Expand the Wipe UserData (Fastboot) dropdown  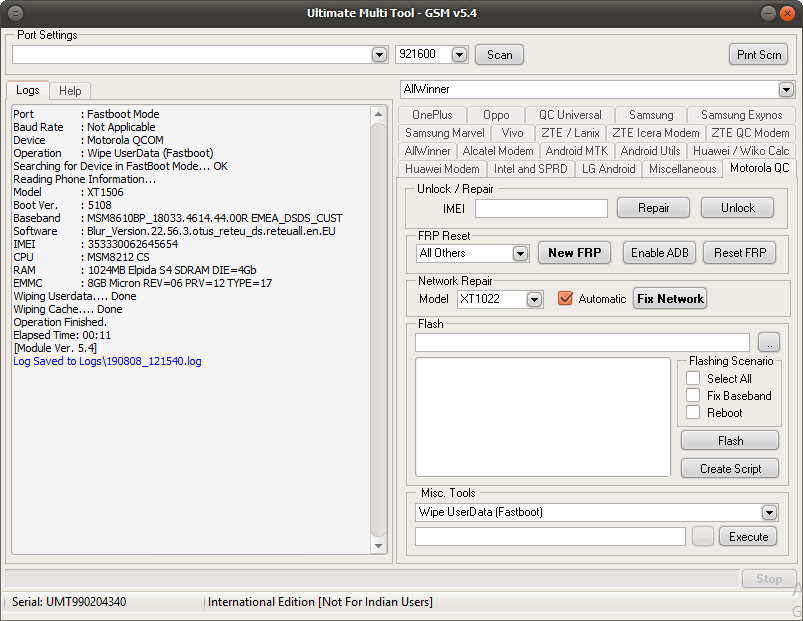[x=768, y=513]
